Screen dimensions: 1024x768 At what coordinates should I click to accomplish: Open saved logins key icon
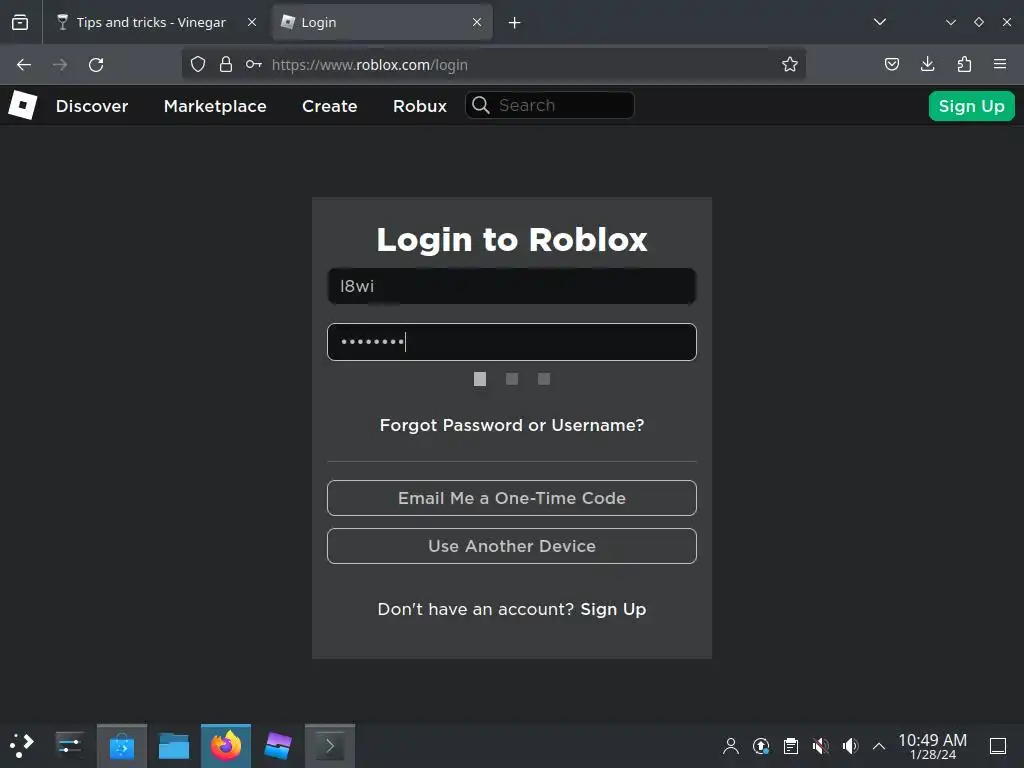point(254,64)
